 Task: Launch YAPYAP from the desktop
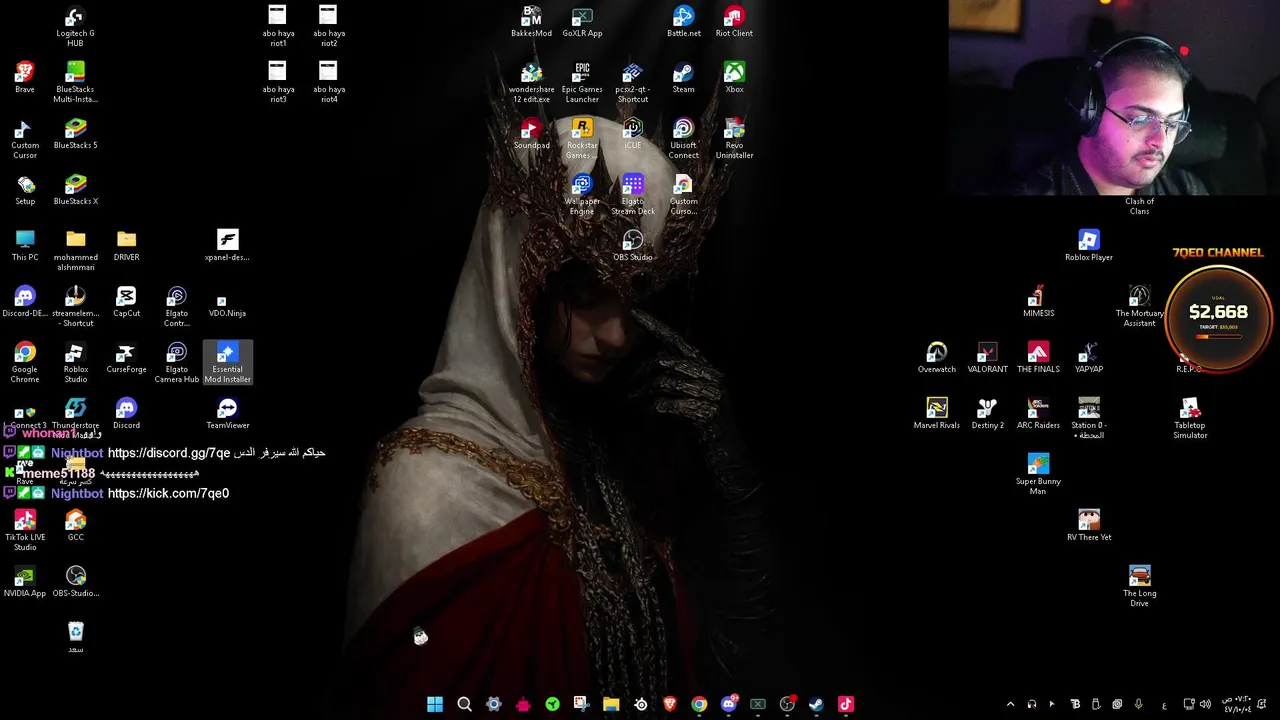click(1089, 358)
